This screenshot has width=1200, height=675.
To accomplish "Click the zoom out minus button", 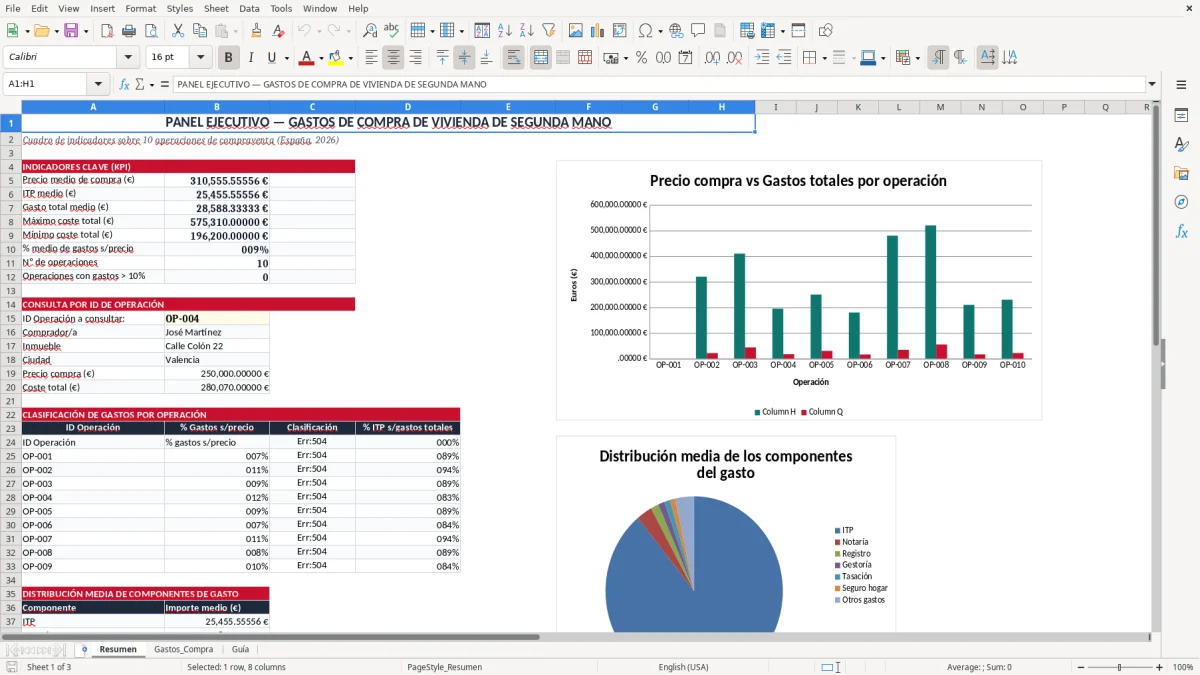I will pos(1079,667).
